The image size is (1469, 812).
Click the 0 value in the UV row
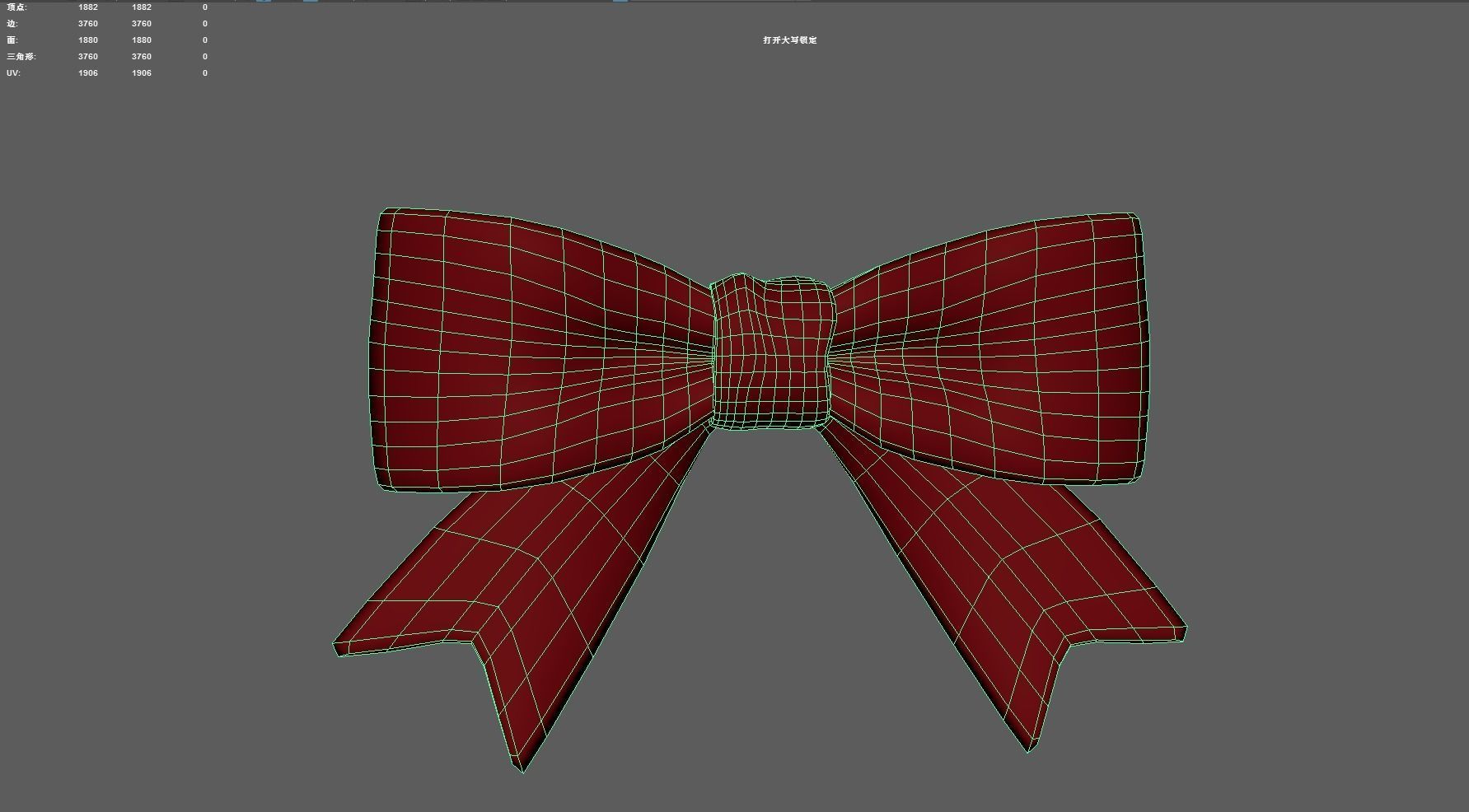[205, 73]
